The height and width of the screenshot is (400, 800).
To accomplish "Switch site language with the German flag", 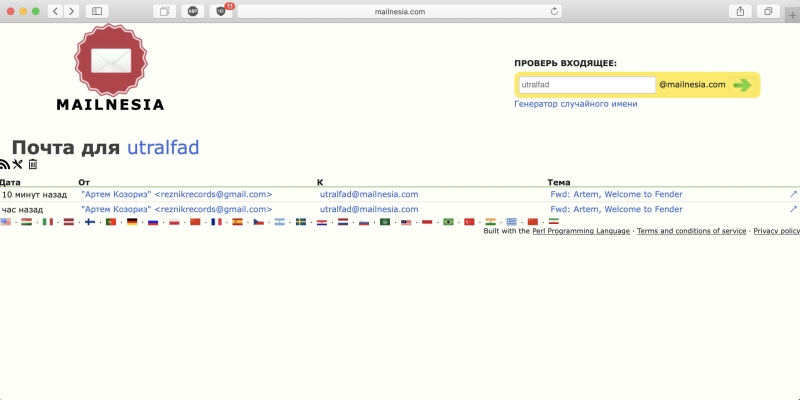I will pyautogui.click(x=132, y=222).
